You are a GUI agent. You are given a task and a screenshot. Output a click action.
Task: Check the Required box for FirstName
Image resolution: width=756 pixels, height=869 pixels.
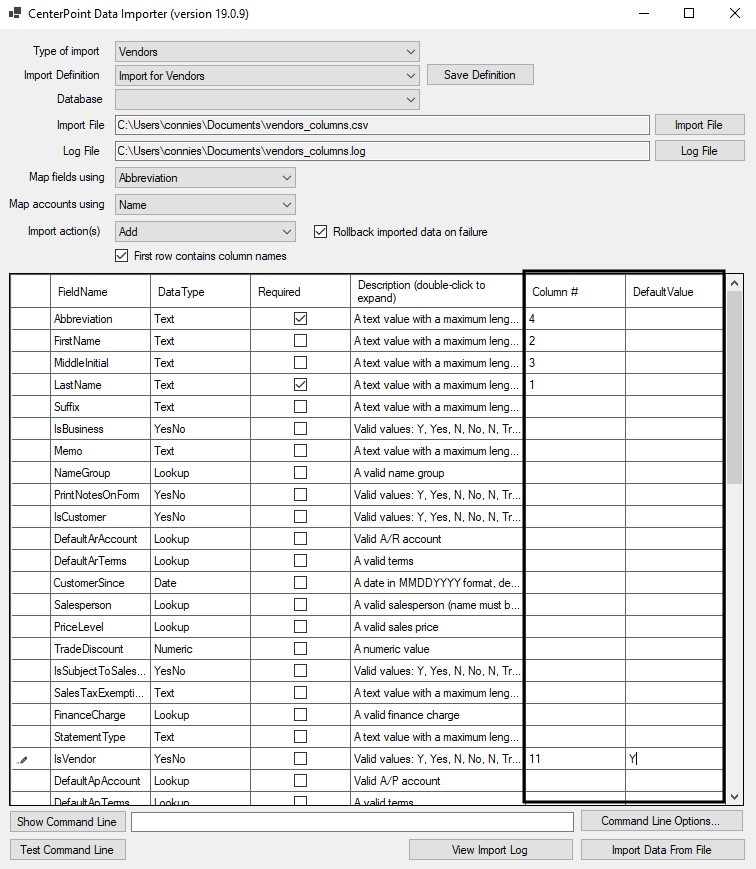(x=300, y=341)
